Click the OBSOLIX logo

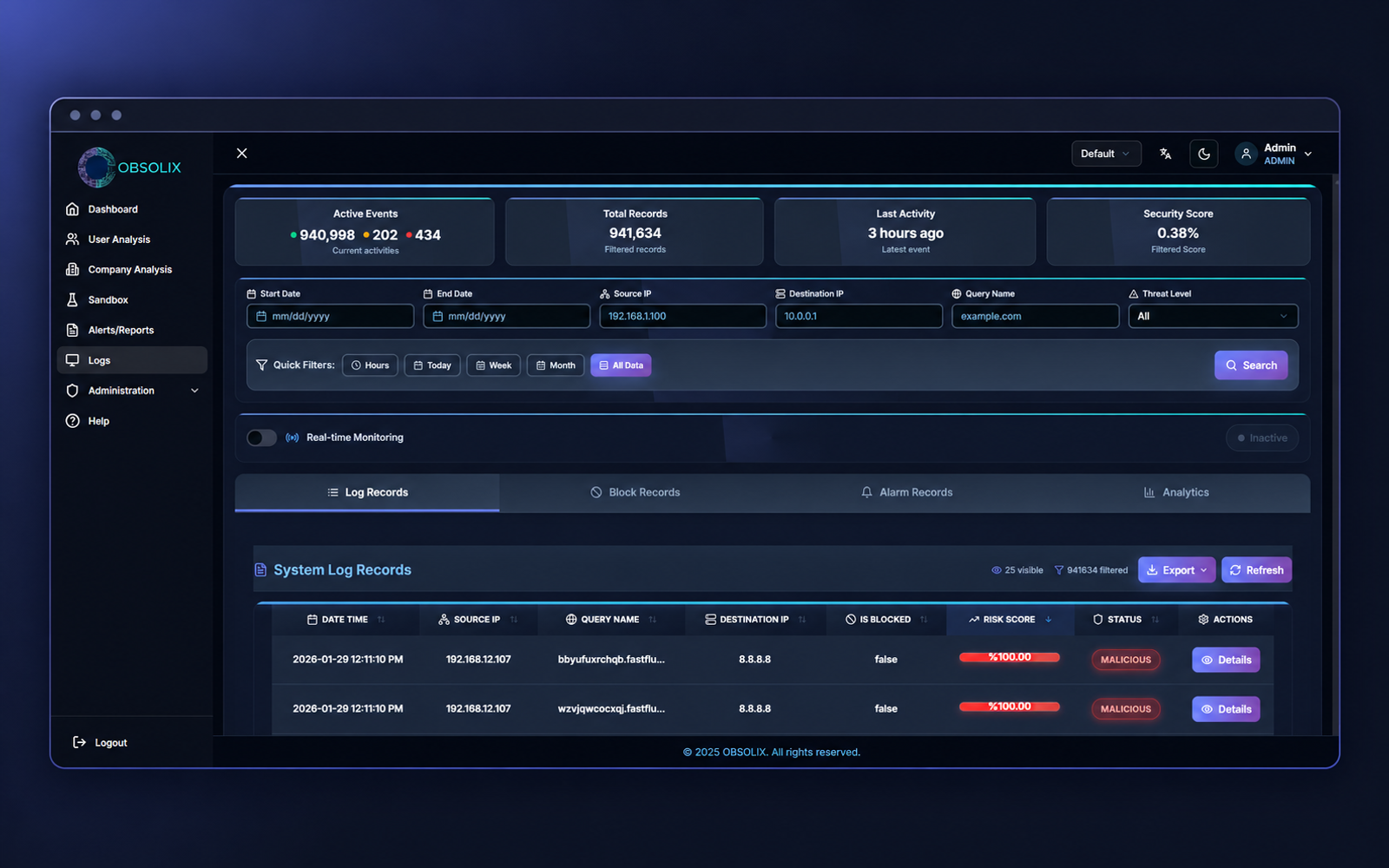coord(130,167)
